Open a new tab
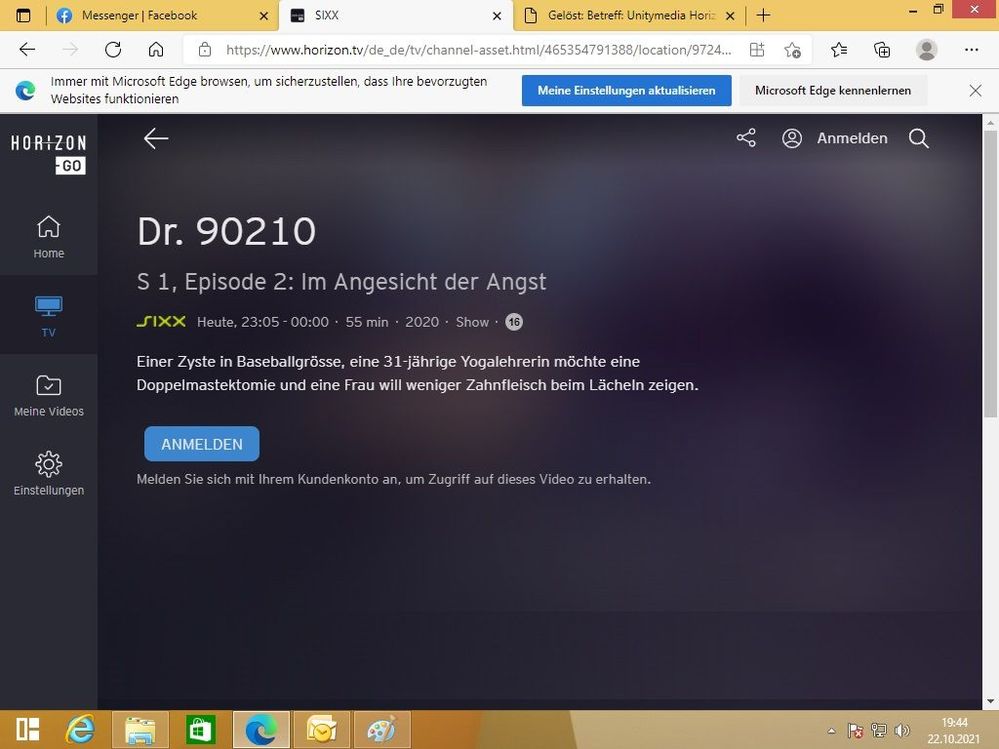The width and height of the screenshot is (999, 749). tap(763, 15)
